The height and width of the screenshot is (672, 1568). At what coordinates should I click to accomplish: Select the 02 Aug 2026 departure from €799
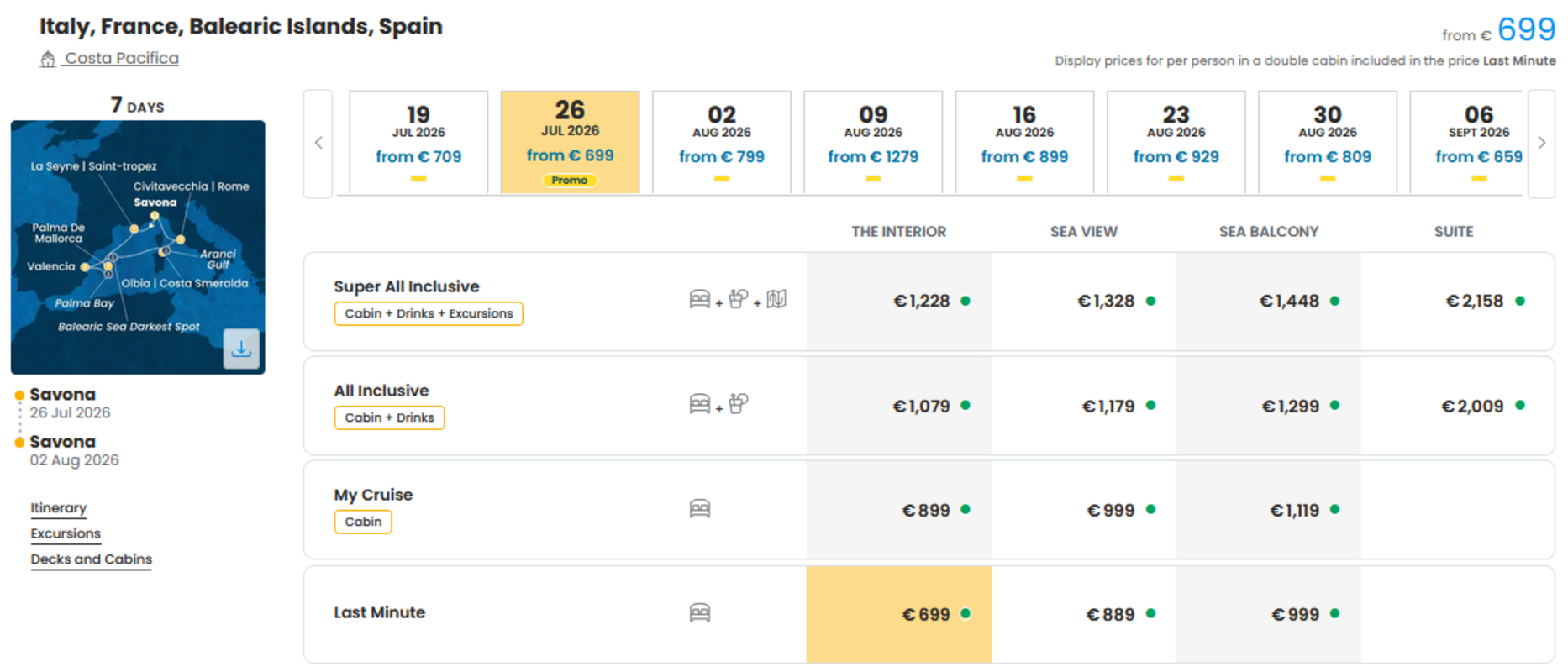[x=721, y=143]
